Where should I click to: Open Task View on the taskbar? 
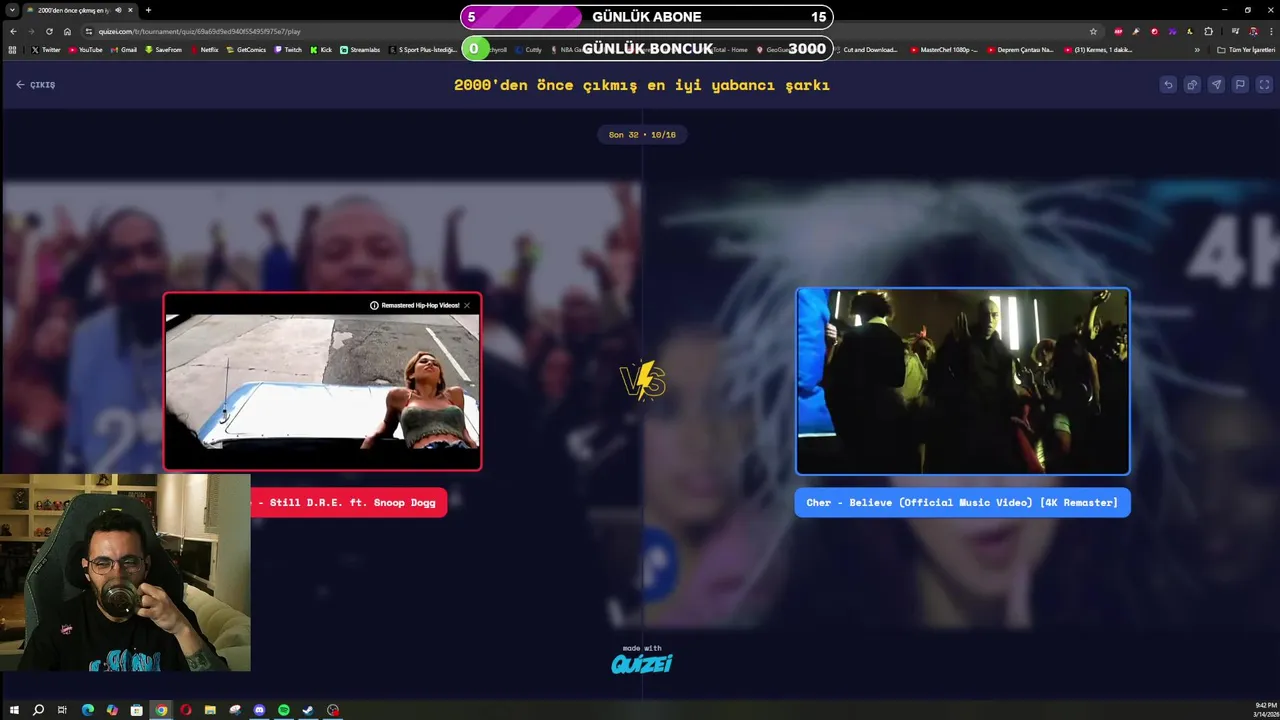click(x=62, y=710)
